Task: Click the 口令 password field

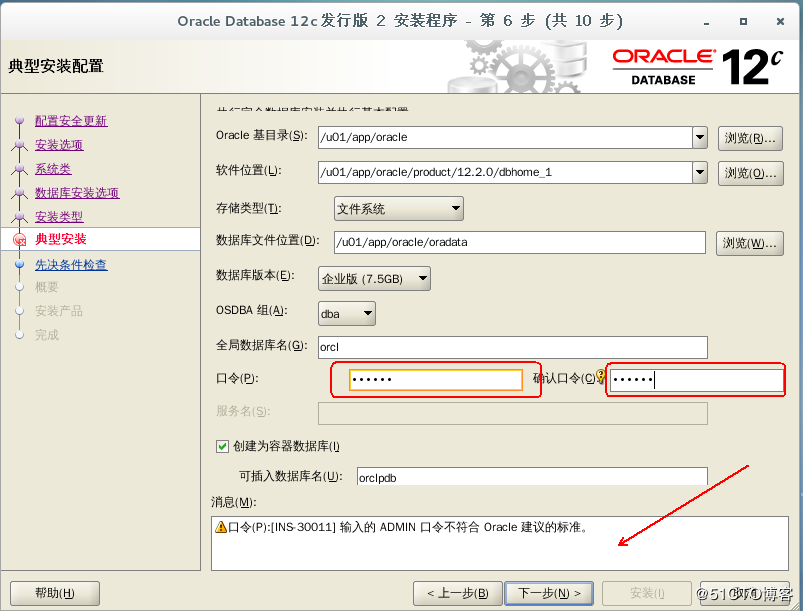Action: [436, 380]
